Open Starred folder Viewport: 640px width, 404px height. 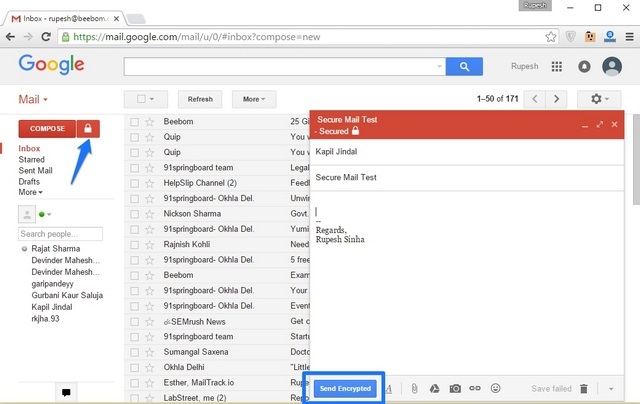click(31, 160)
